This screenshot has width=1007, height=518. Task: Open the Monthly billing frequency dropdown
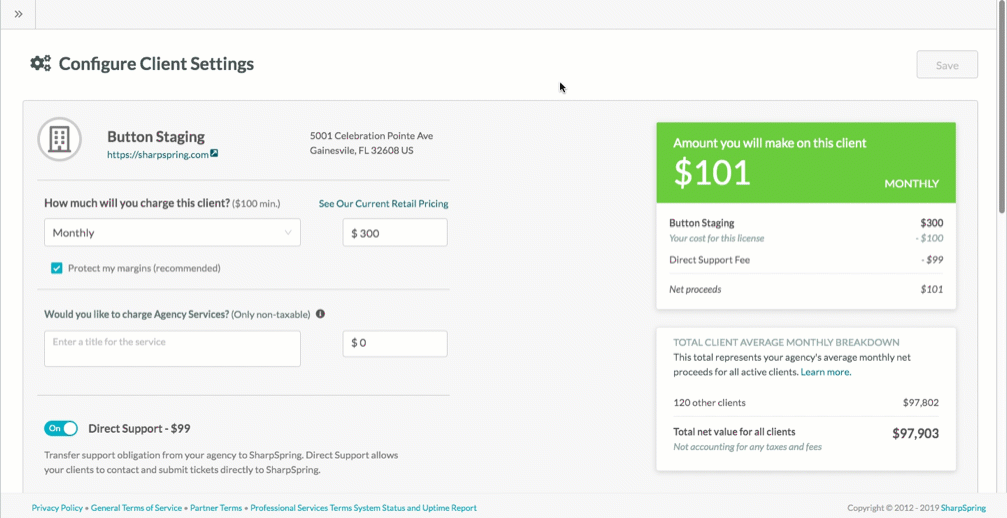(x=172, y=232)
